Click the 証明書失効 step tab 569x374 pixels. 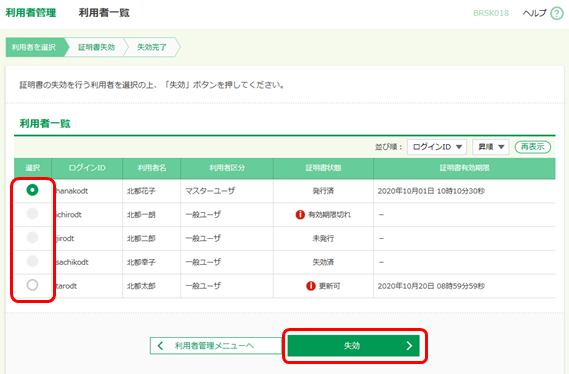97,47
